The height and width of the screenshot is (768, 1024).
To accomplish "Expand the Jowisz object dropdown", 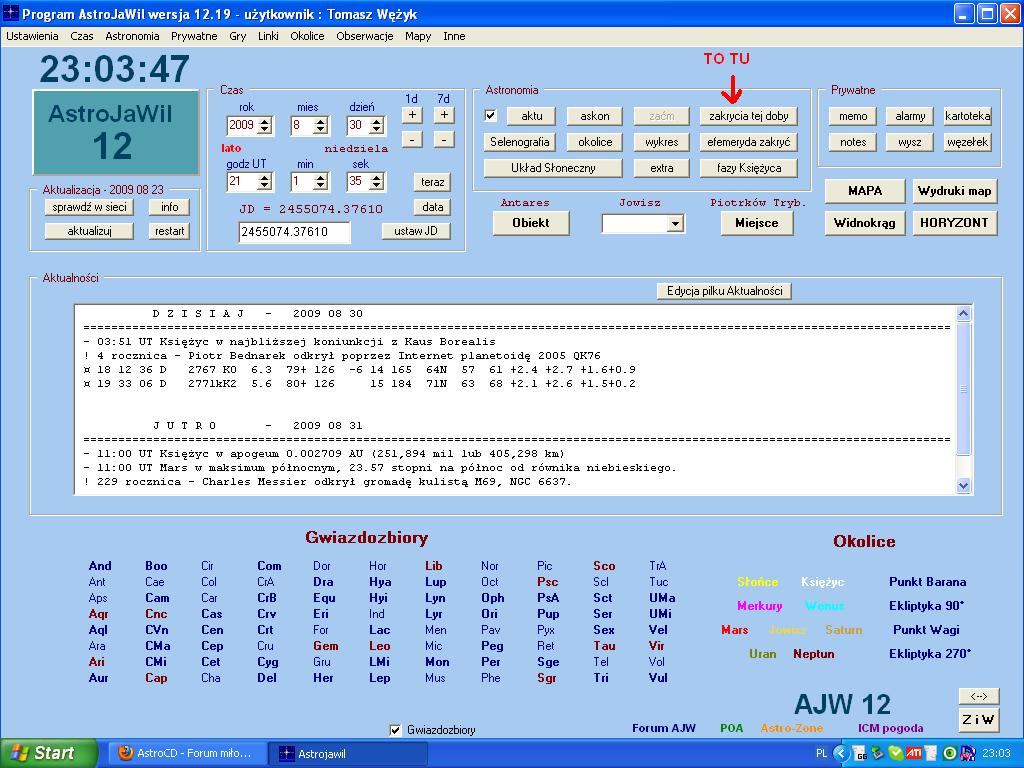I will point(675,224).
